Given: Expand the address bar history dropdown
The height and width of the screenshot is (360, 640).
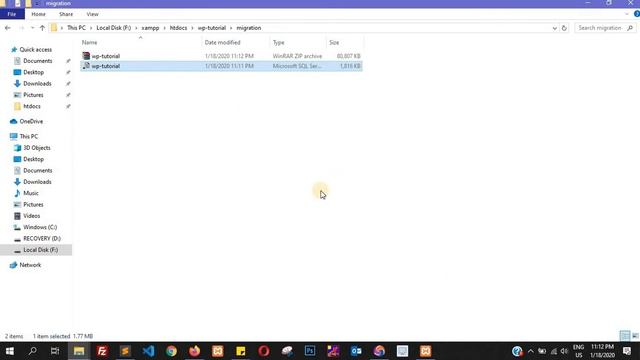Looking at the screenshot, I should pyautogui.click(x=554, y=28).
